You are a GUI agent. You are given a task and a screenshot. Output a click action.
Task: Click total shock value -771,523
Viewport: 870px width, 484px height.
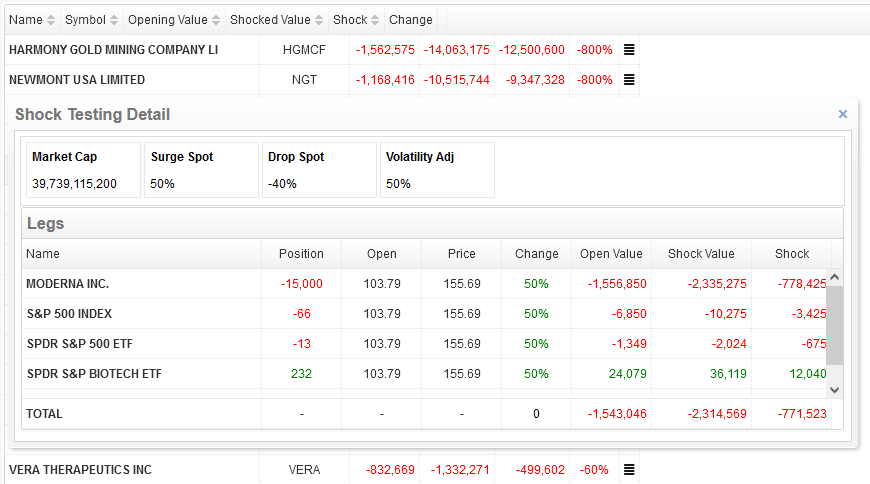[802, 414]
